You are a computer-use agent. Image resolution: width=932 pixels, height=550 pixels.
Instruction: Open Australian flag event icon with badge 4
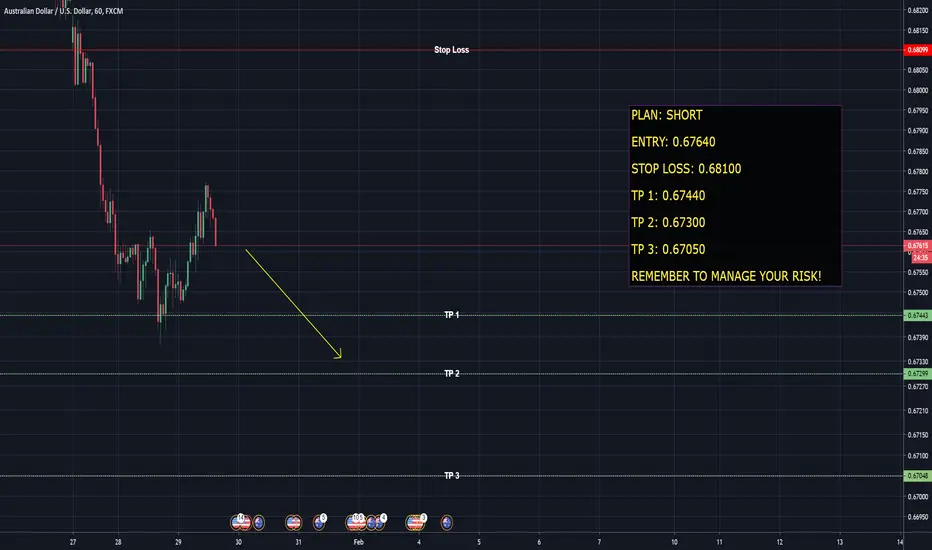point(379,522)
